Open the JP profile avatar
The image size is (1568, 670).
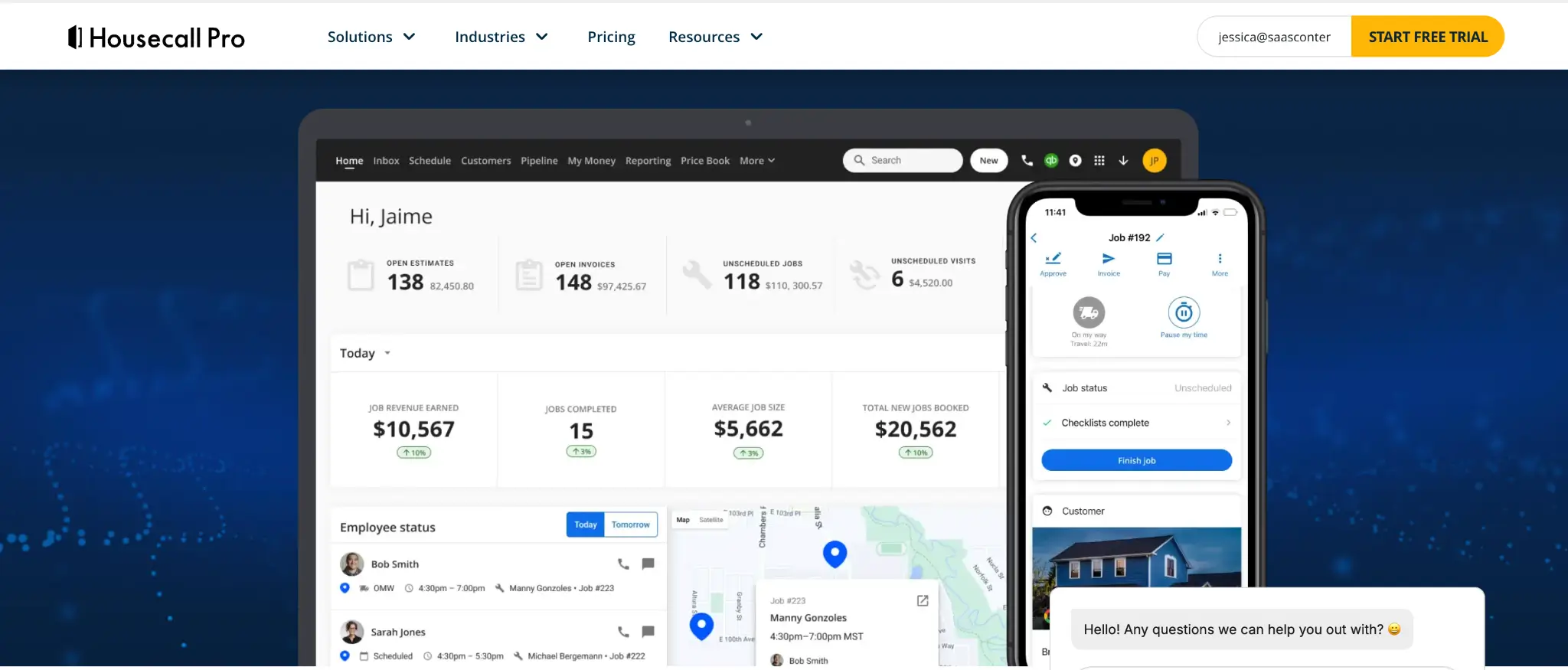click(x=1155, y=160)
